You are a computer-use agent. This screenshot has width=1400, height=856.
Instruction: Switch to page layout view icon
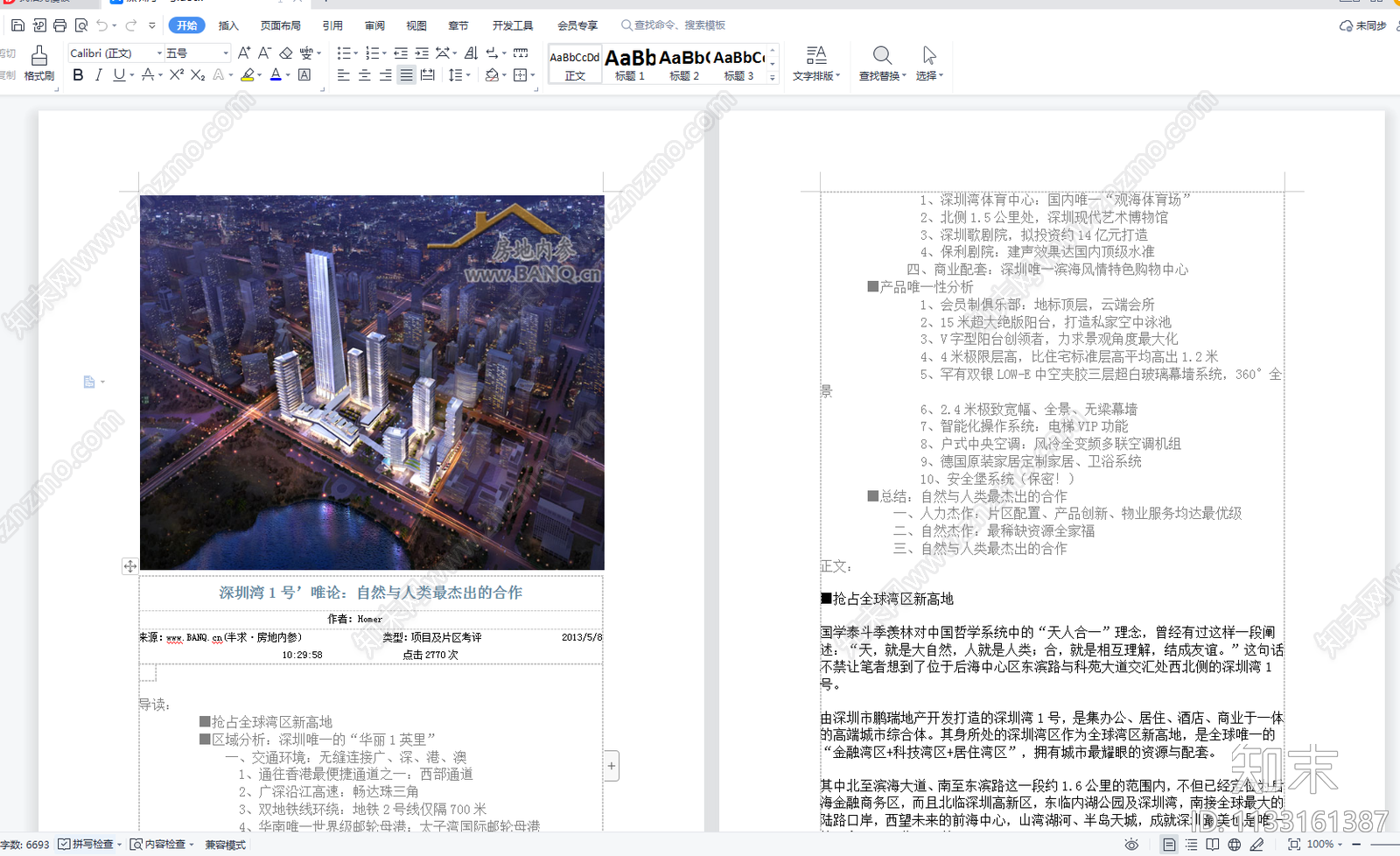1169,845
